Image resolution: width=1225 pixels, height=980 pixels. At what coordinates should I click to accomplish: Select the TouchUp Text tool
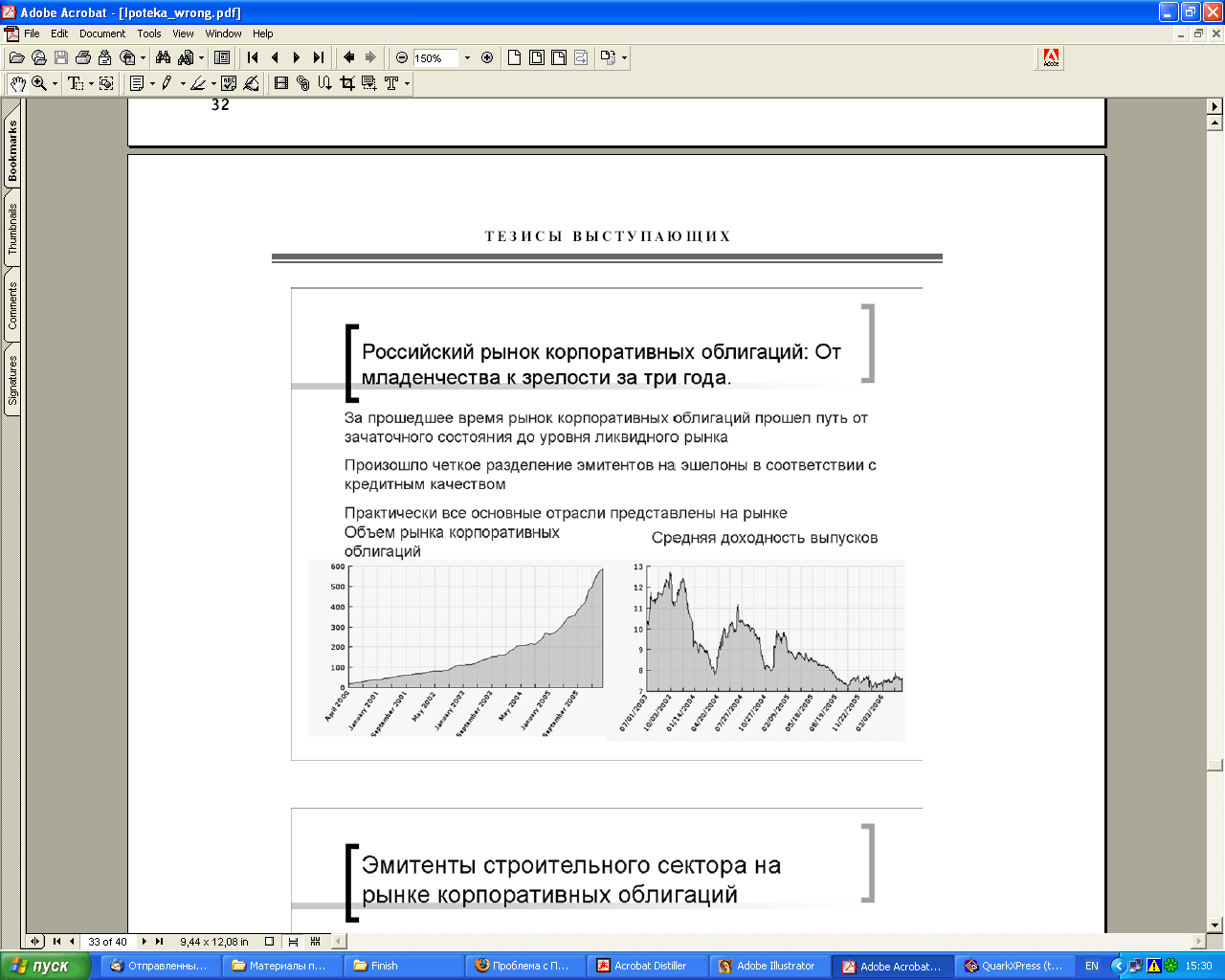(391, 83)
